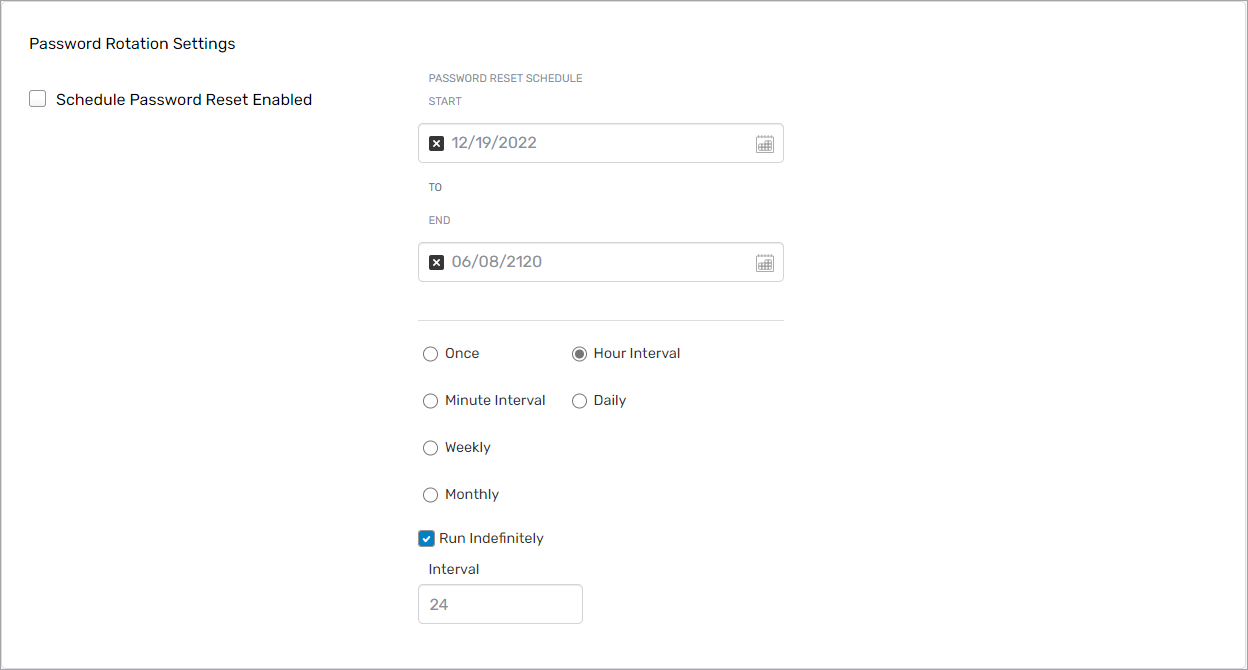Clear the end date 06/08/2120

click(436, 262)
